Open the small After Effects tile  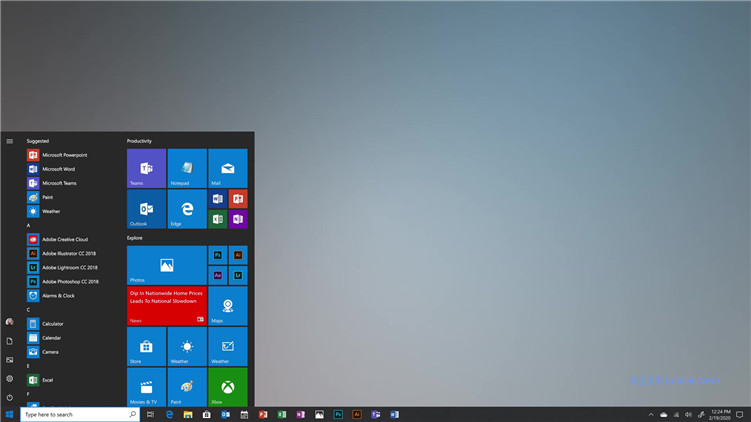[x=217, y=275]
